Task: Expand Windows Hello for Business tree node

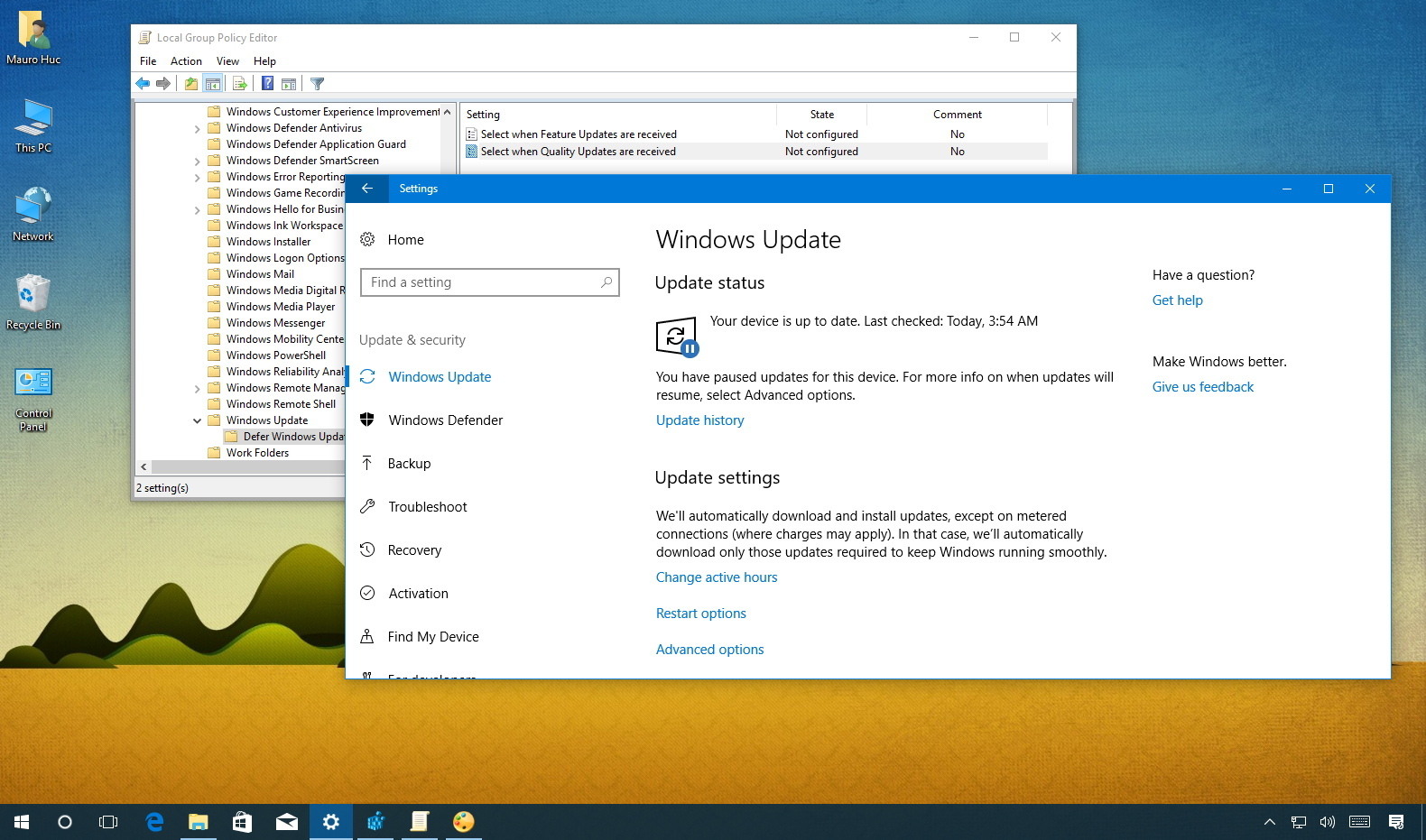Action: click(x=198, y=210)
